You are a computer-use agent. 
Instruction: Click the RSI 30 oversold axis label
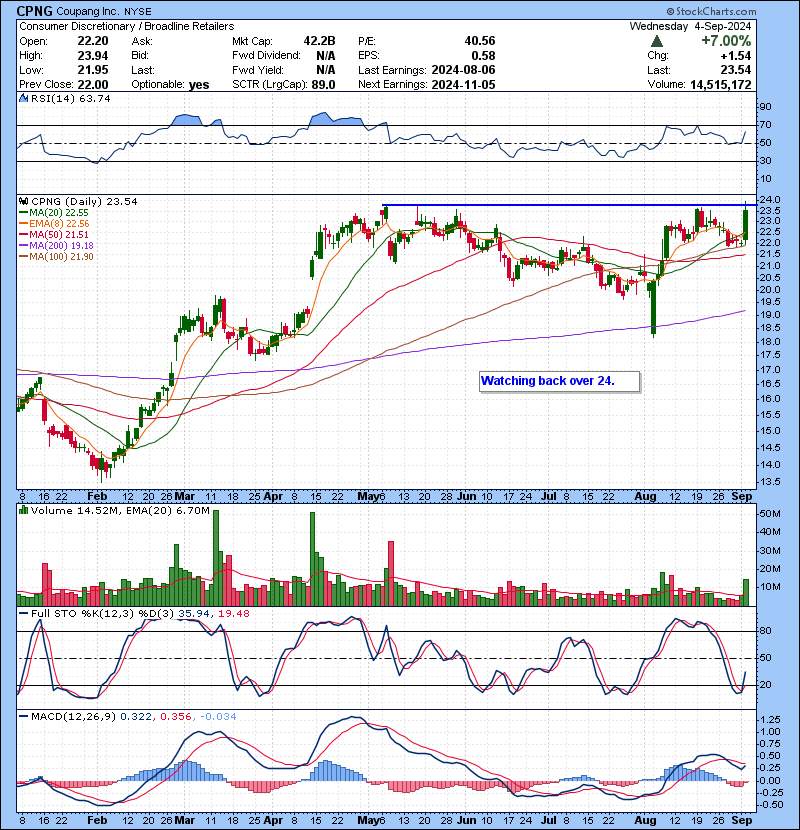pyautogui.click(x=765, y=160)
